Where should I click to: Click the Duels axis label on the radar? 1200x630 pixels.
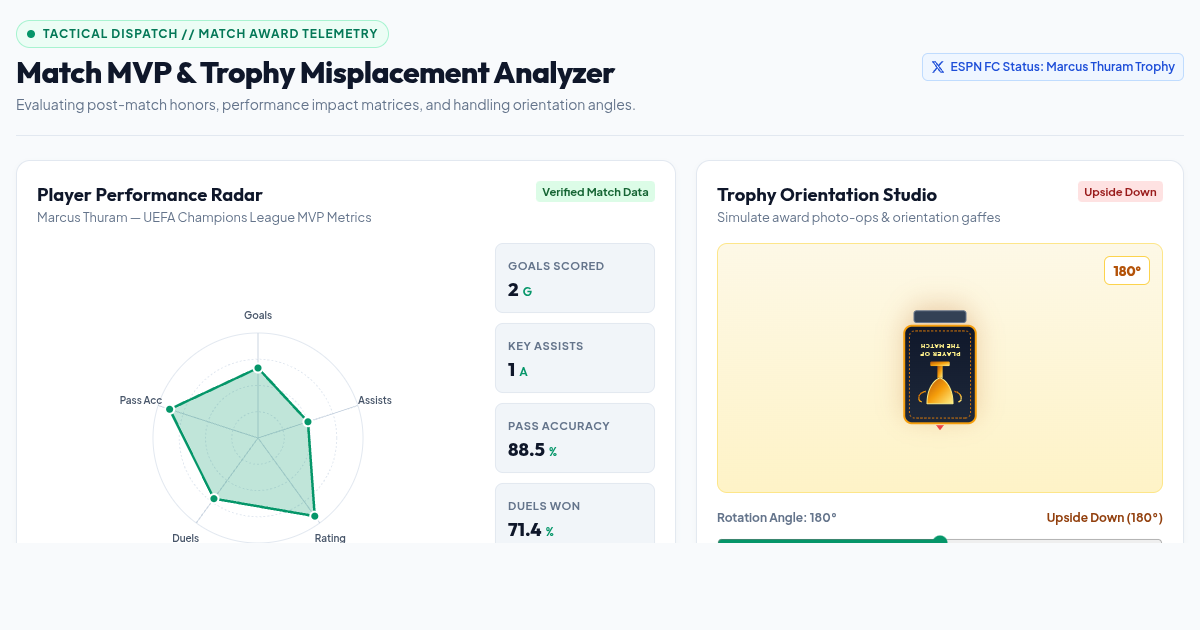pyautogui.click(x=185, y=538)
